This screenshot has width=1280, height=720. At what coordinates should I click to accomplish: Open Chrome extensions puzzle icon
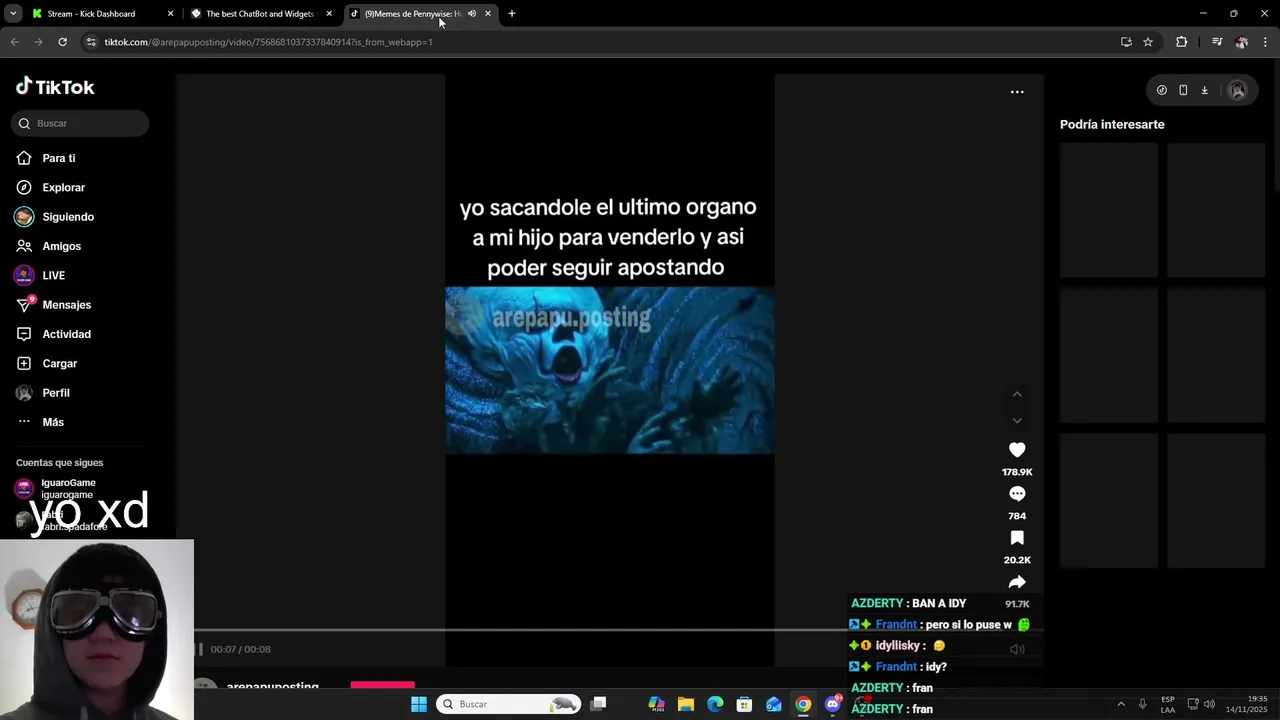pyautogui.click(x=1182, y=42)
